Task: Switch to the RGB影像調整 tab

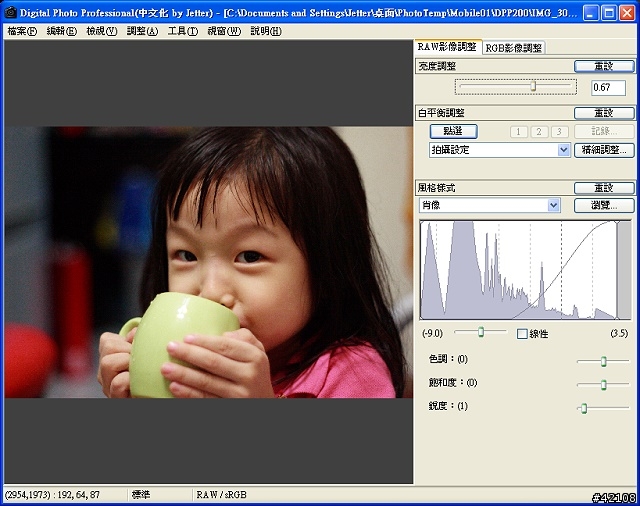Action: point(513,48)
